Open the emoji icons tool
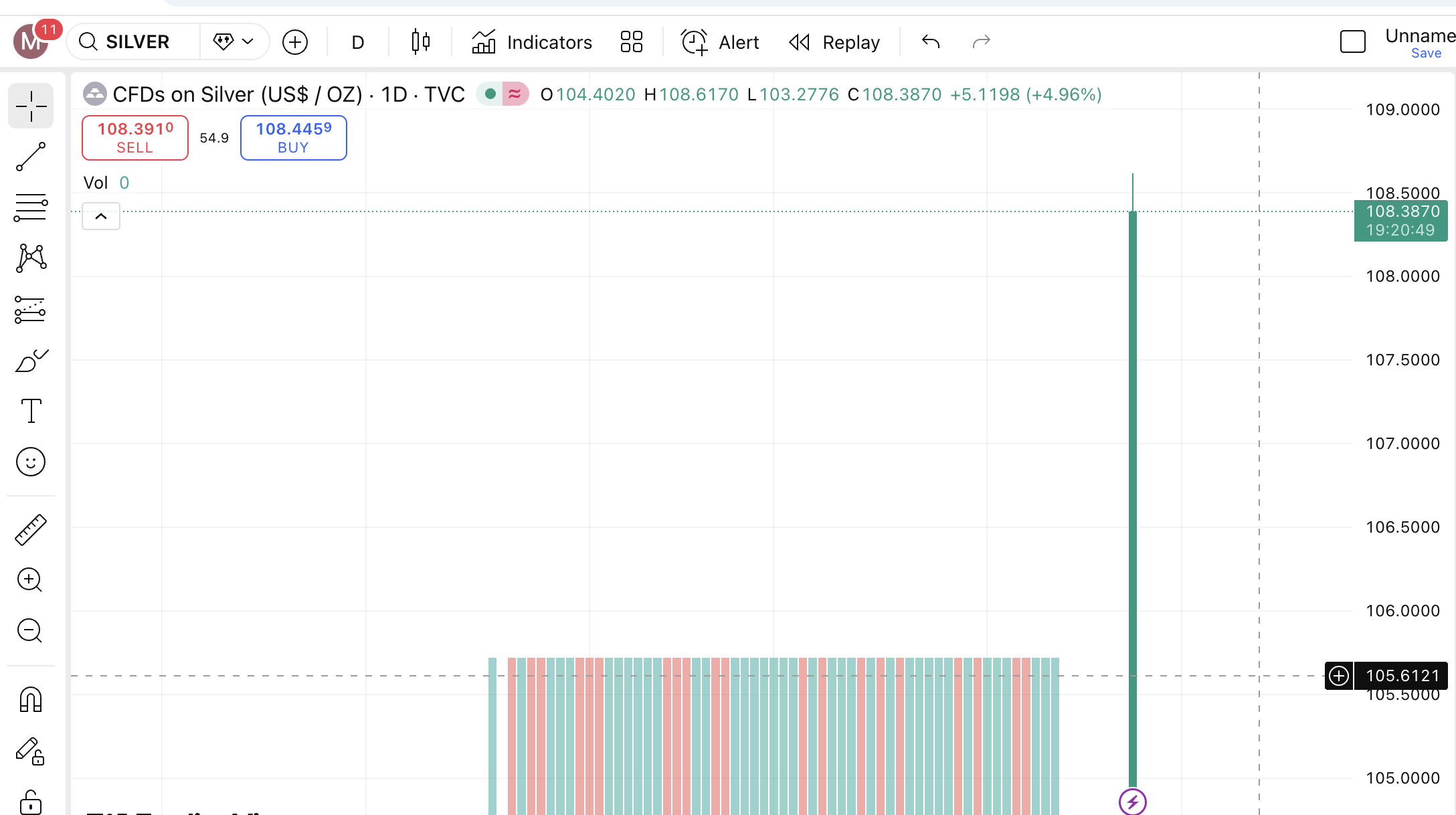1456x815 pixels. point(31,462)
